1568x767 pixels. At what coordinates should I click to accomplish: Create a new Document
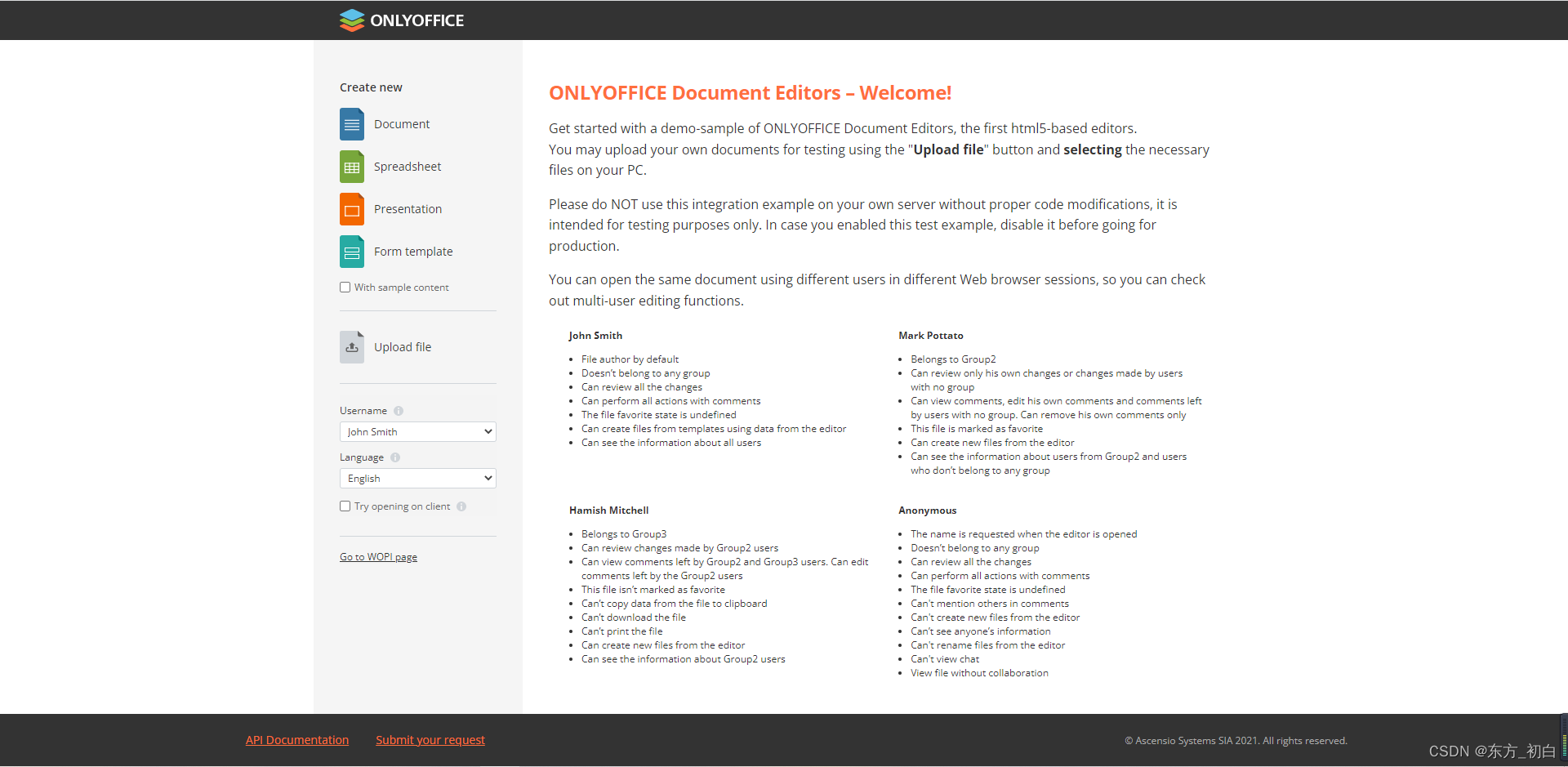[x=401, y=123]
